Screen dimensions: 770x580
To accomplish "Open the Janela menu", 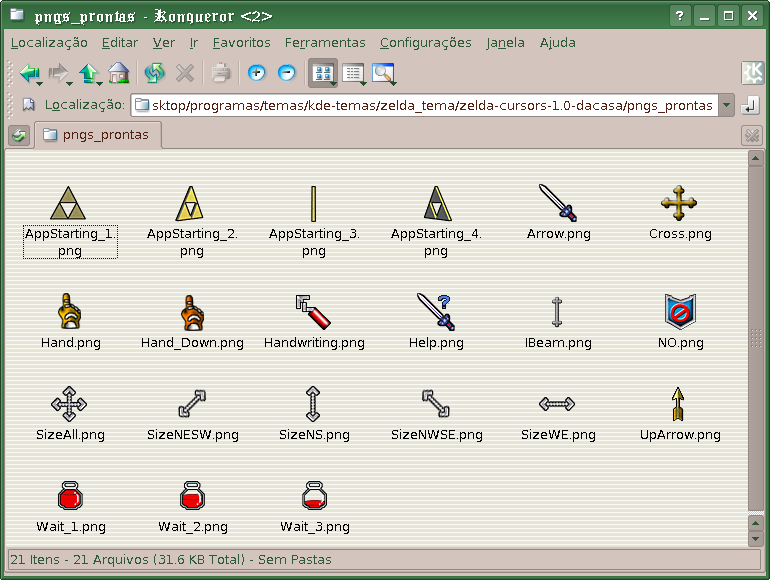I will pos(505,43).
